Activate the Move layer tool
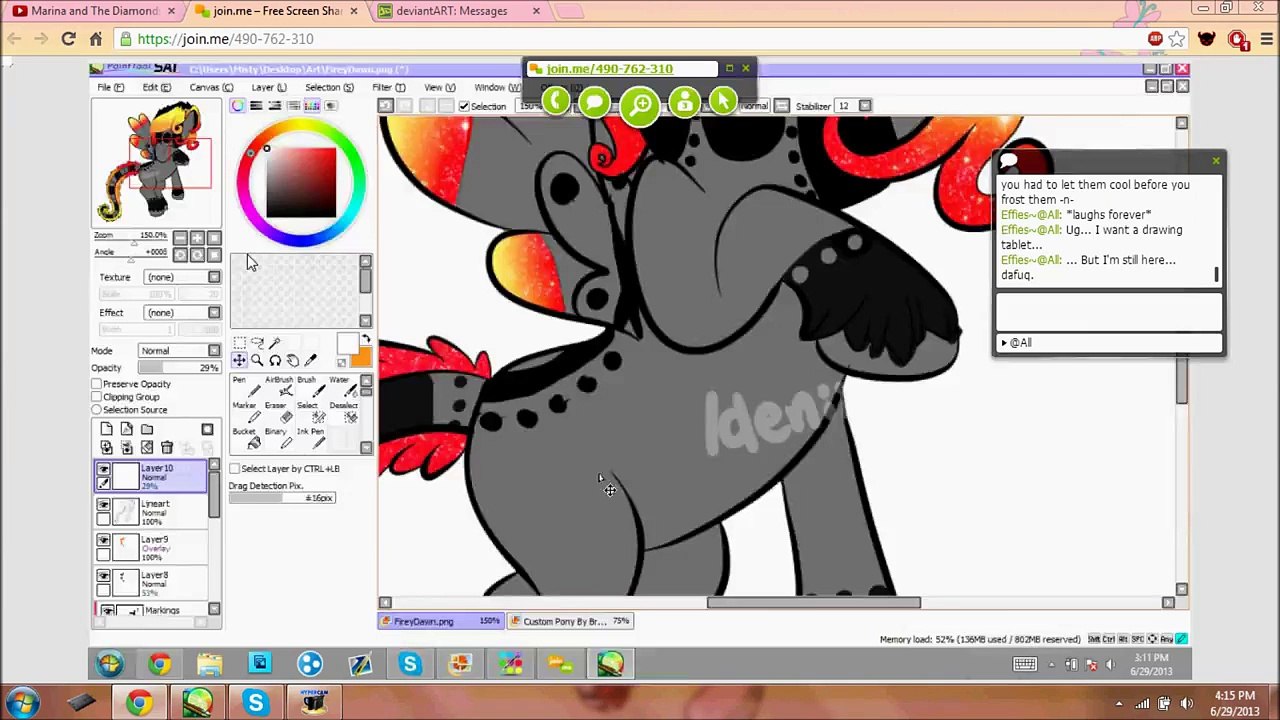 click(x=239, y=361)
